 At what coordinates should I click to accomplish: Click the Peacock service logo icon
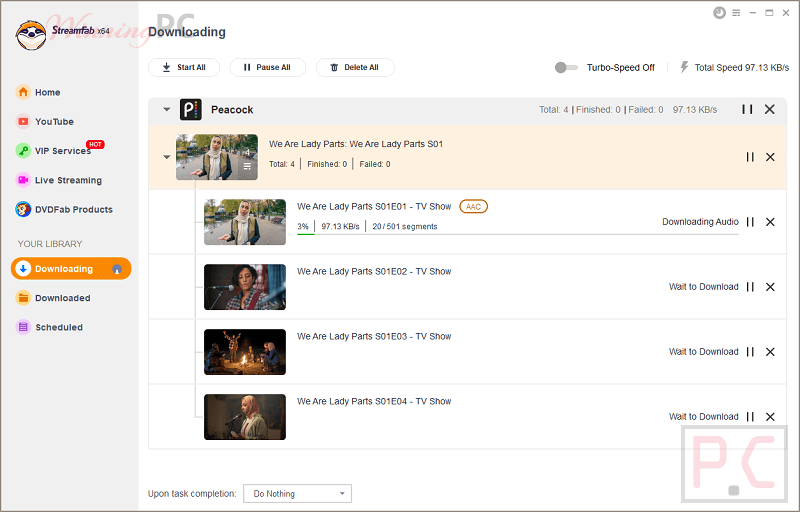tap(191, 110)
